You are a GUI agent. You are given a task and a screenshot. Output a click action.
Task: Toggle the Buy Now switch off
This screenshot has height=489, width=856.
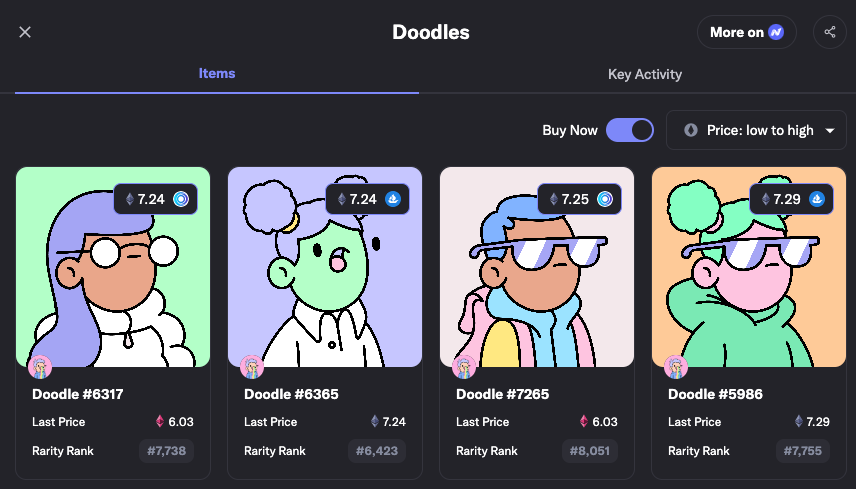[x=629, y=130]
